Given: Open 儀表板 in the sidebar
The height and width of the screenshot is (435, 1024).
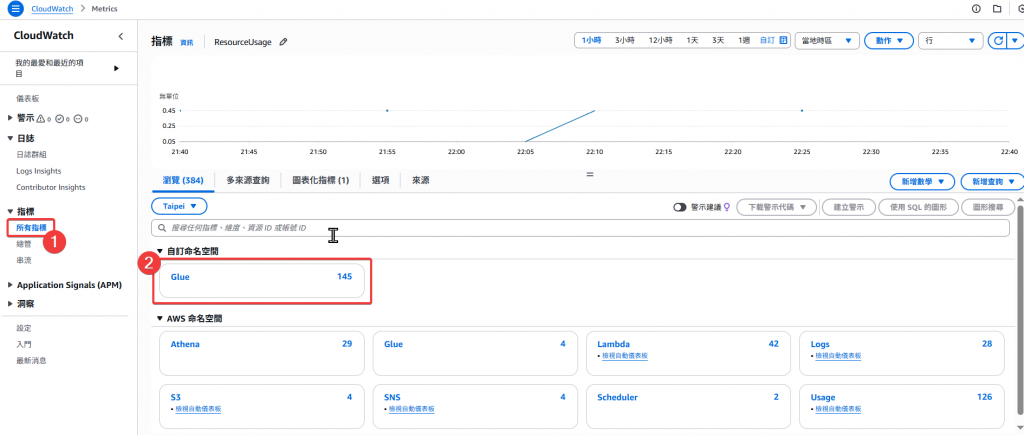Looking at the screenshot, I should tap(27, 99).
